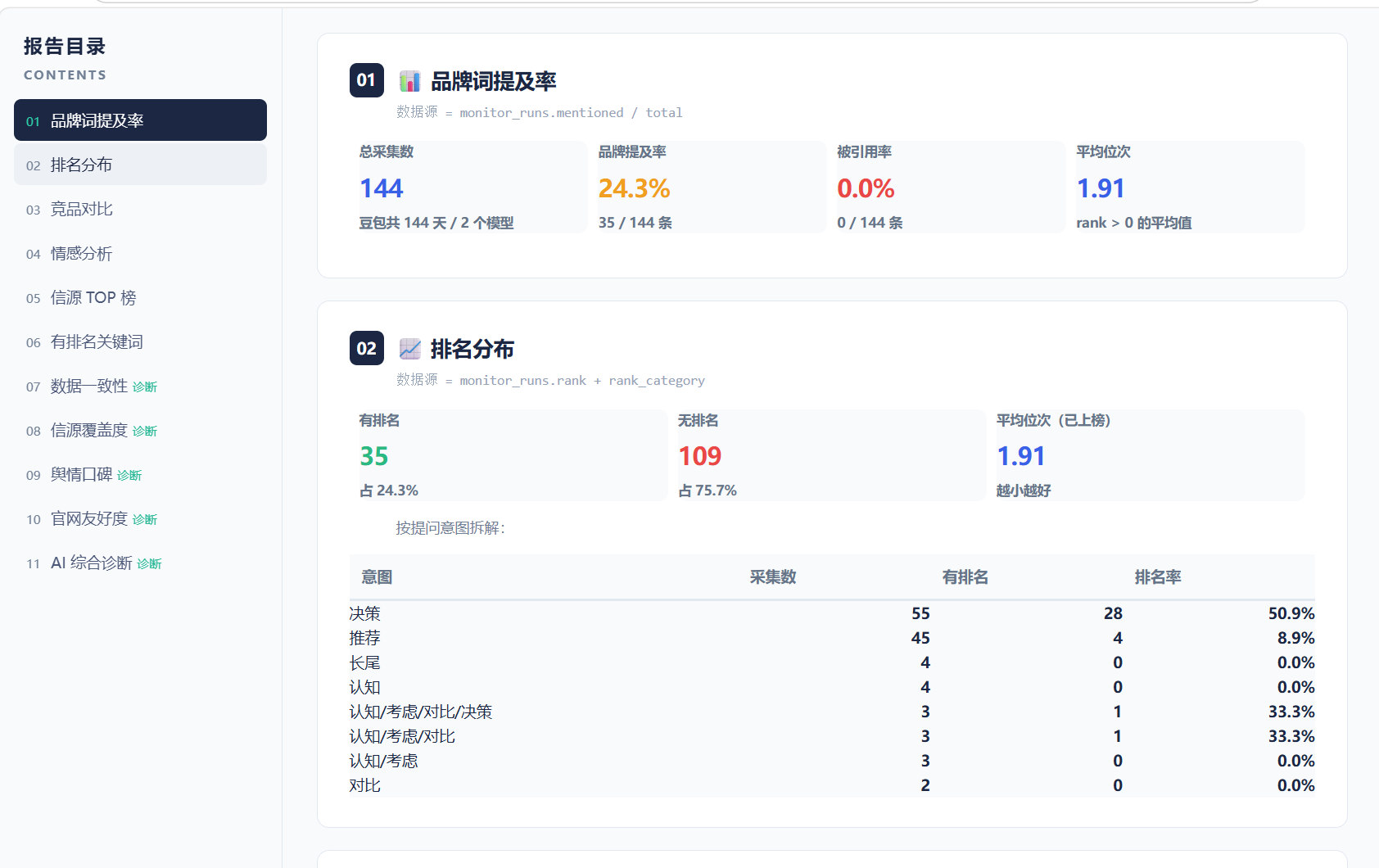This screenshot has height=868, width=1379.
Task: Select 10 官网友好度 in the sidebar
Action: [140, 518]
